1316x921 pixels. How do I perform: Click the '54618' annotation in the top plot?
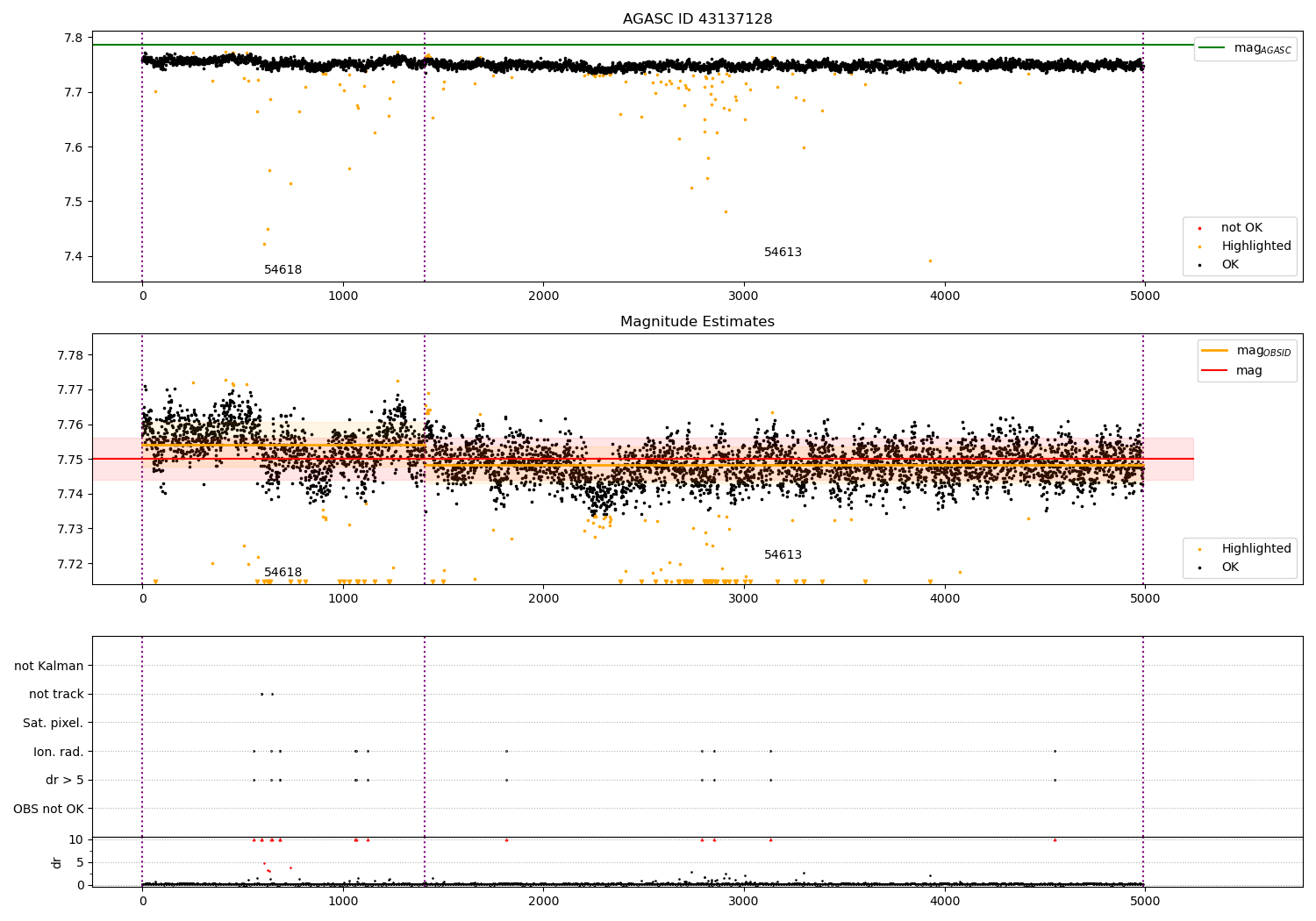[283, 270]
